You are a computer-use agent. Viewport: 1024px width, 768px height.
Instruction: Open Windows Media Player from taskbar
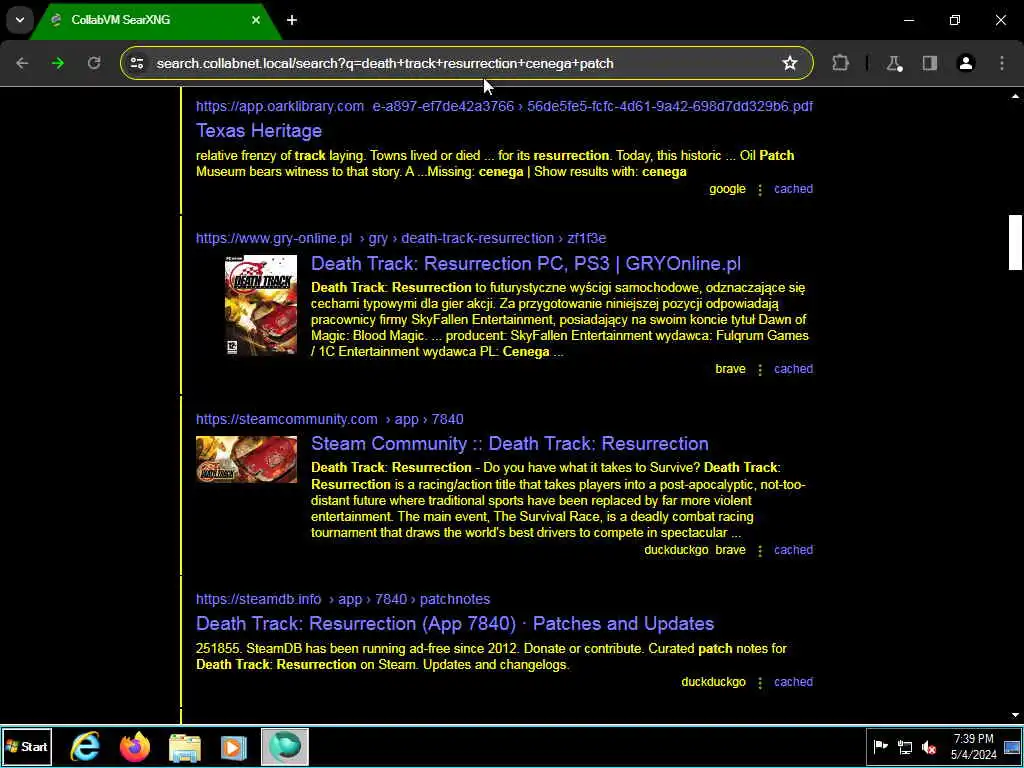(234, 746)
